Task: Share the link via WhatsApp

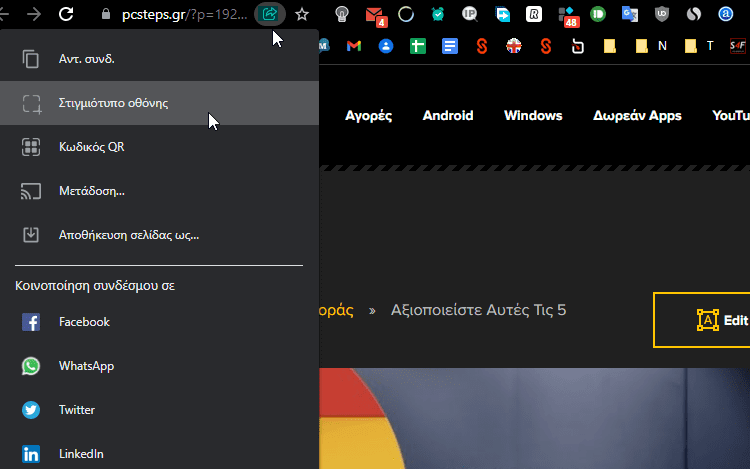Action: (159, 366)
